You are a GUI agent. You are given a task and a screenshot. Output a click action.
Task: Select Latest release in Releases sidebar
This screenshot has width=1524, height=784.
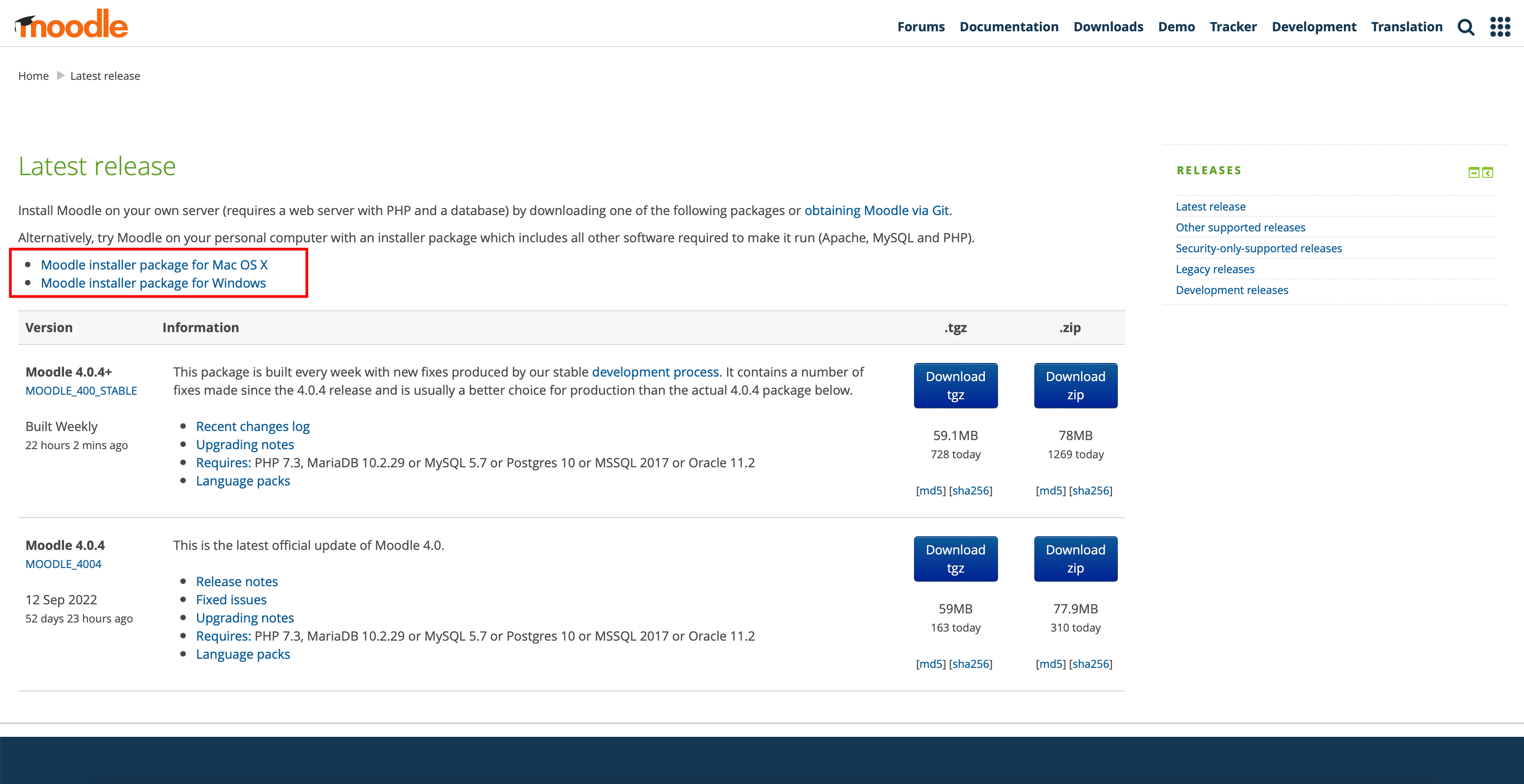click(x=1210, y=206)
